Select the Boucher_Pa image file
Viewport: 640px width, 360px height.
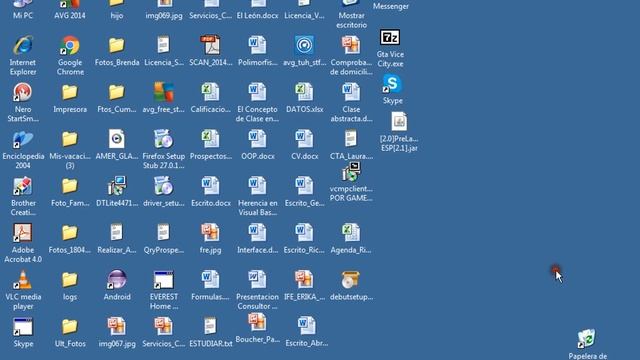point(258,323)
